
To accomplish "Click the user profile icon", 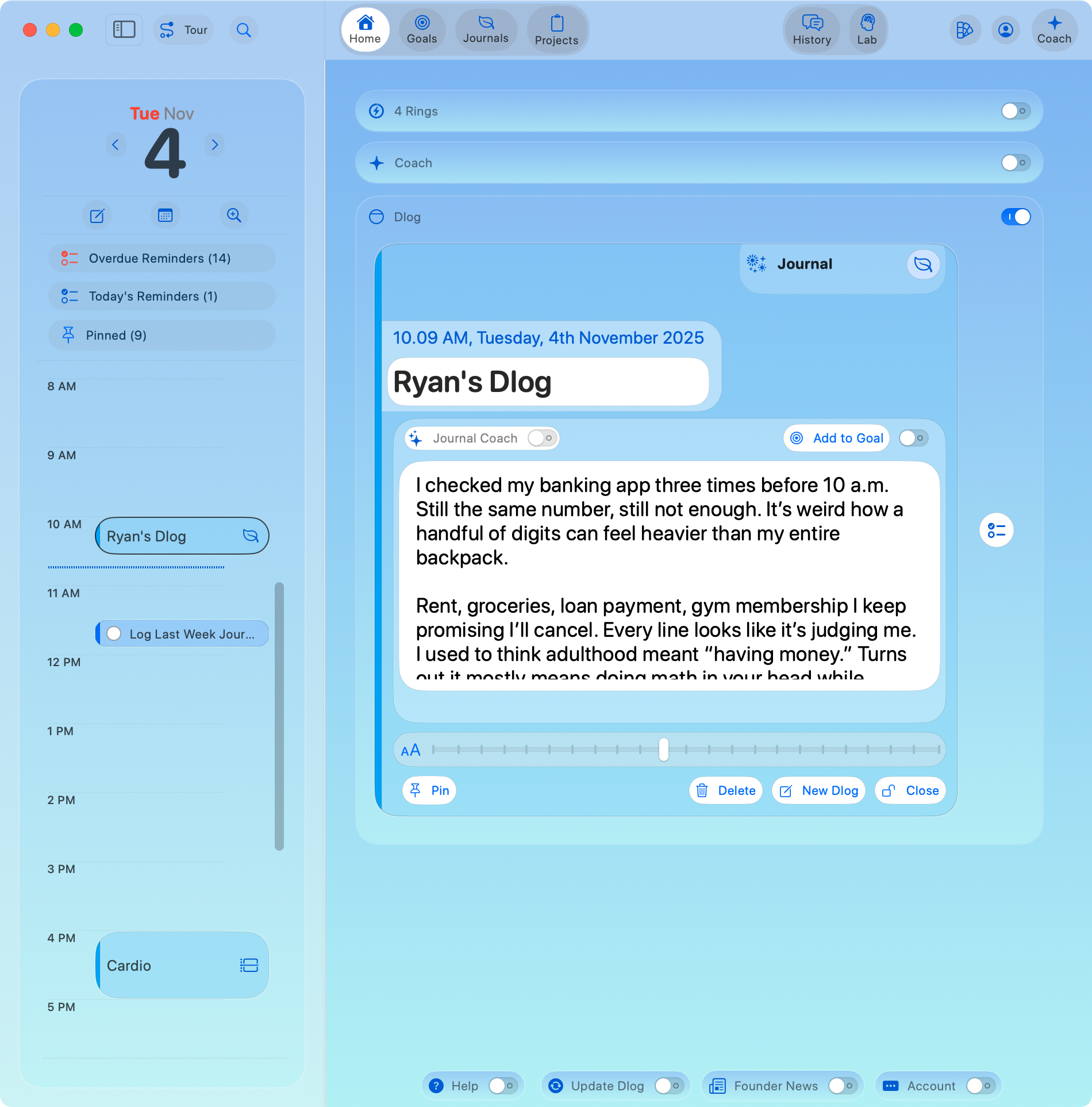I will 1005,30.
